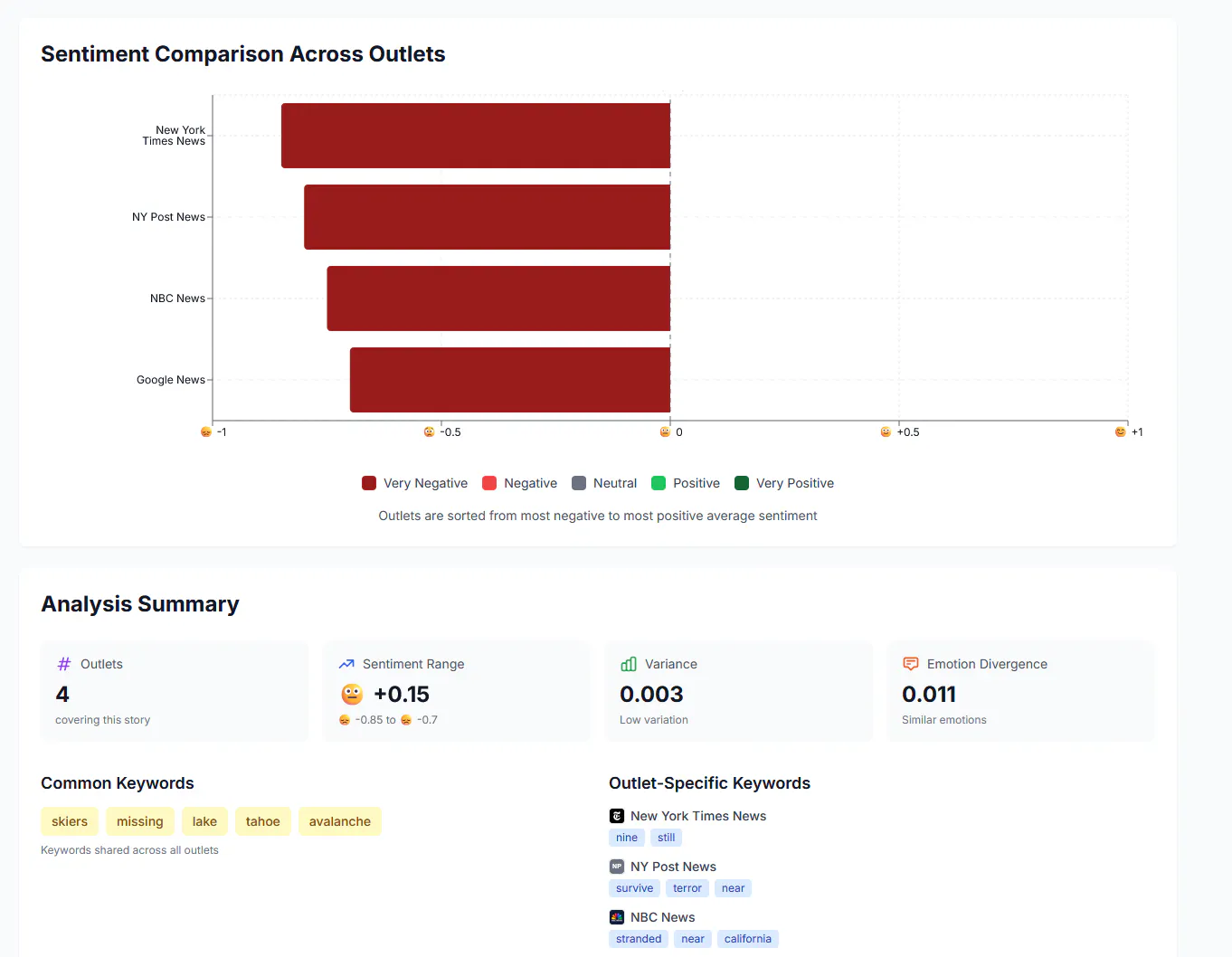
Task: Click the bar chart icon beside Variance
Action: point(629,664)
